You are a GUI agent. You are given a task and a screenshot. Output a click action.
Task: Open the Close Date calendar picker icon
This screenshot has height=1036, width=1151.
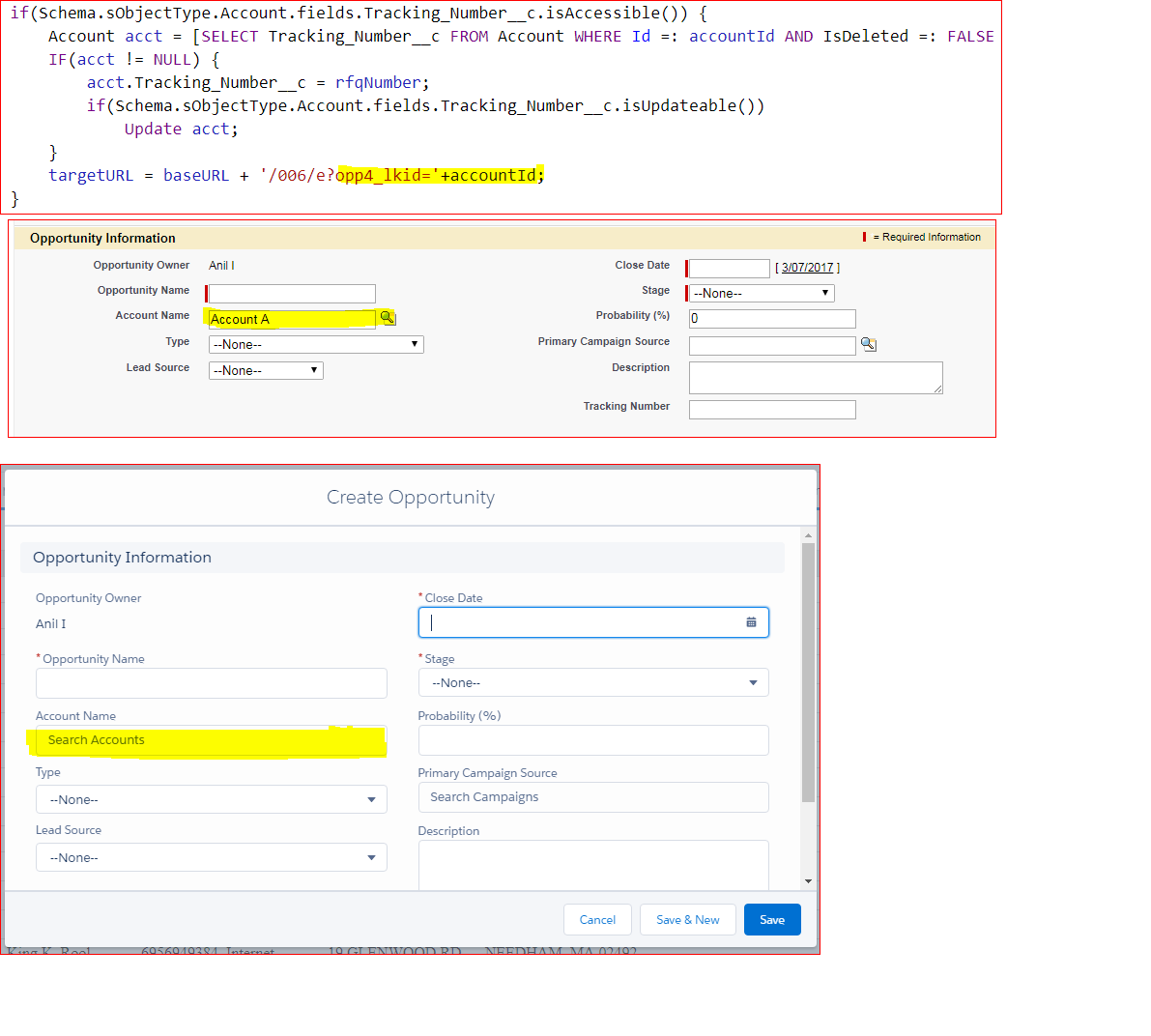(x=751, y=622)
